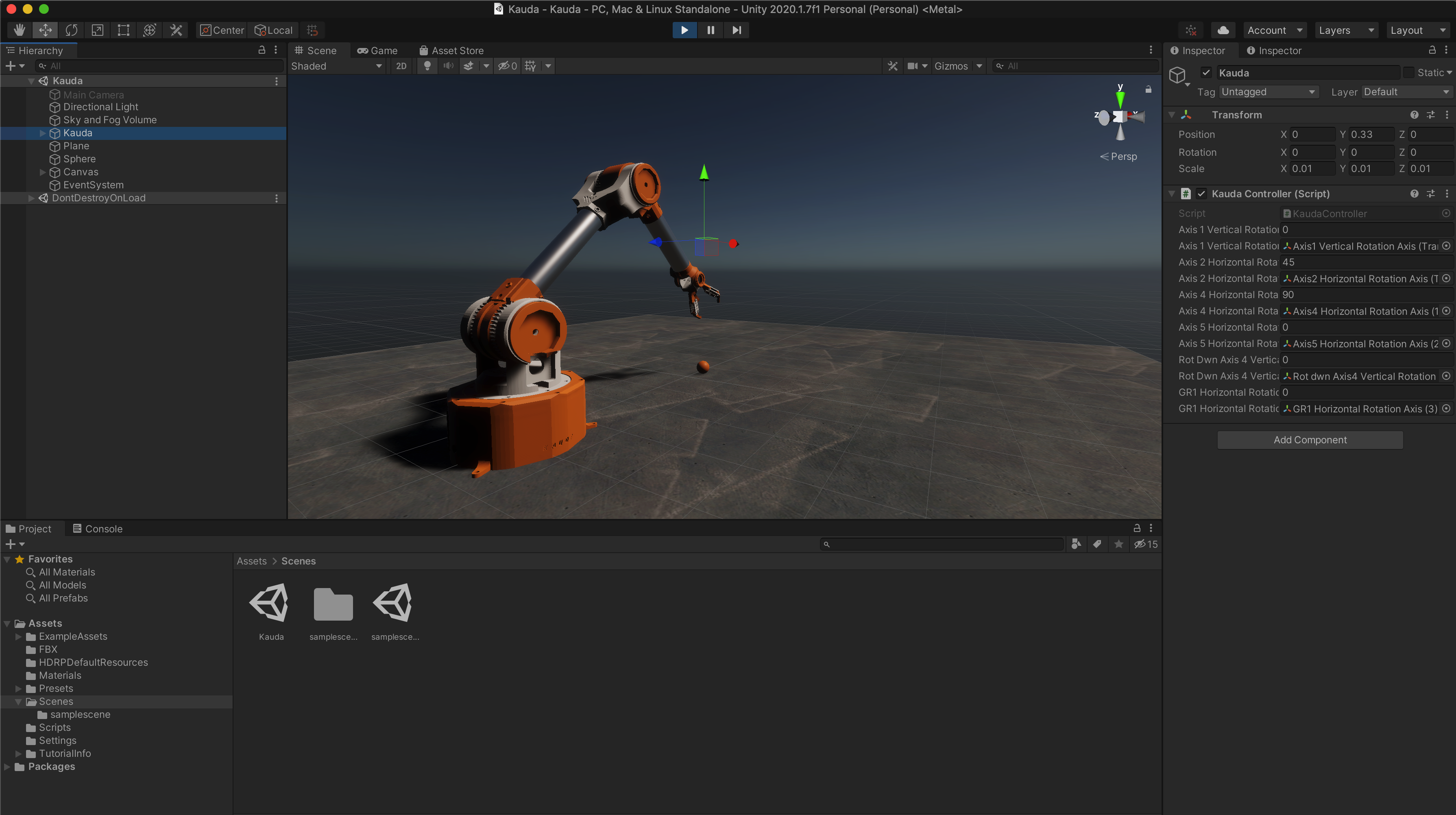Toggle pivot Center mode
This screenshot has height=815, width=1456.
(222, 30)
